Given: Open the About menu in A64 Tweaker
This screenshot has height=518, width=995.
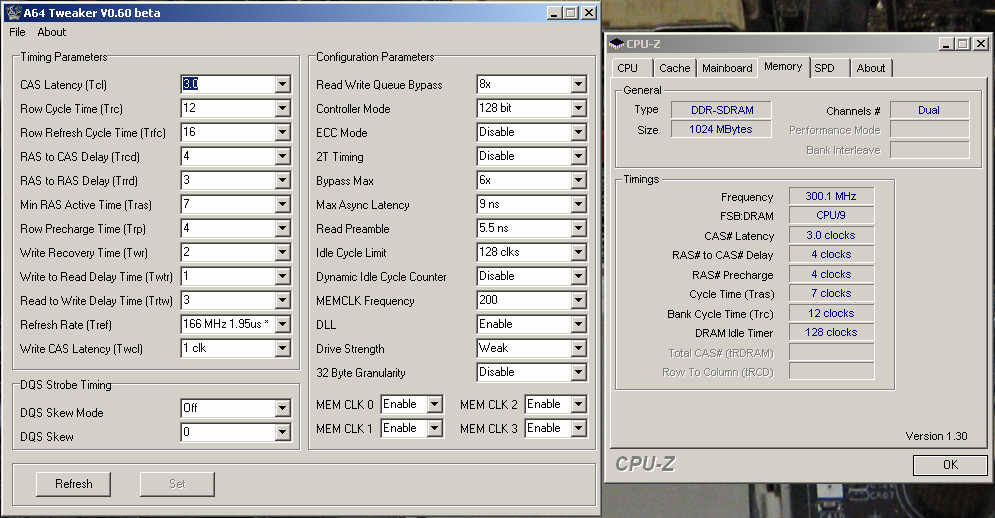Looking at the screenshot, I should tap(51, 32).
